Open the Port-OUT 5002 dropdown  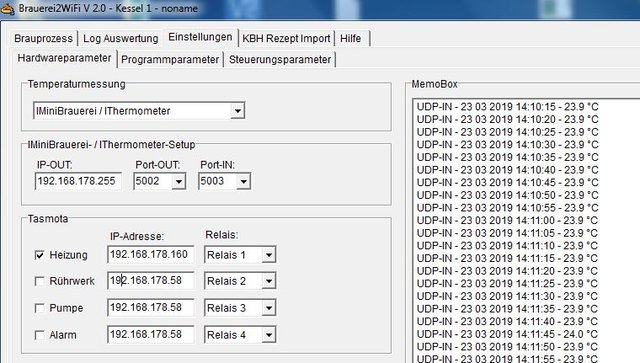click(178, 182)
